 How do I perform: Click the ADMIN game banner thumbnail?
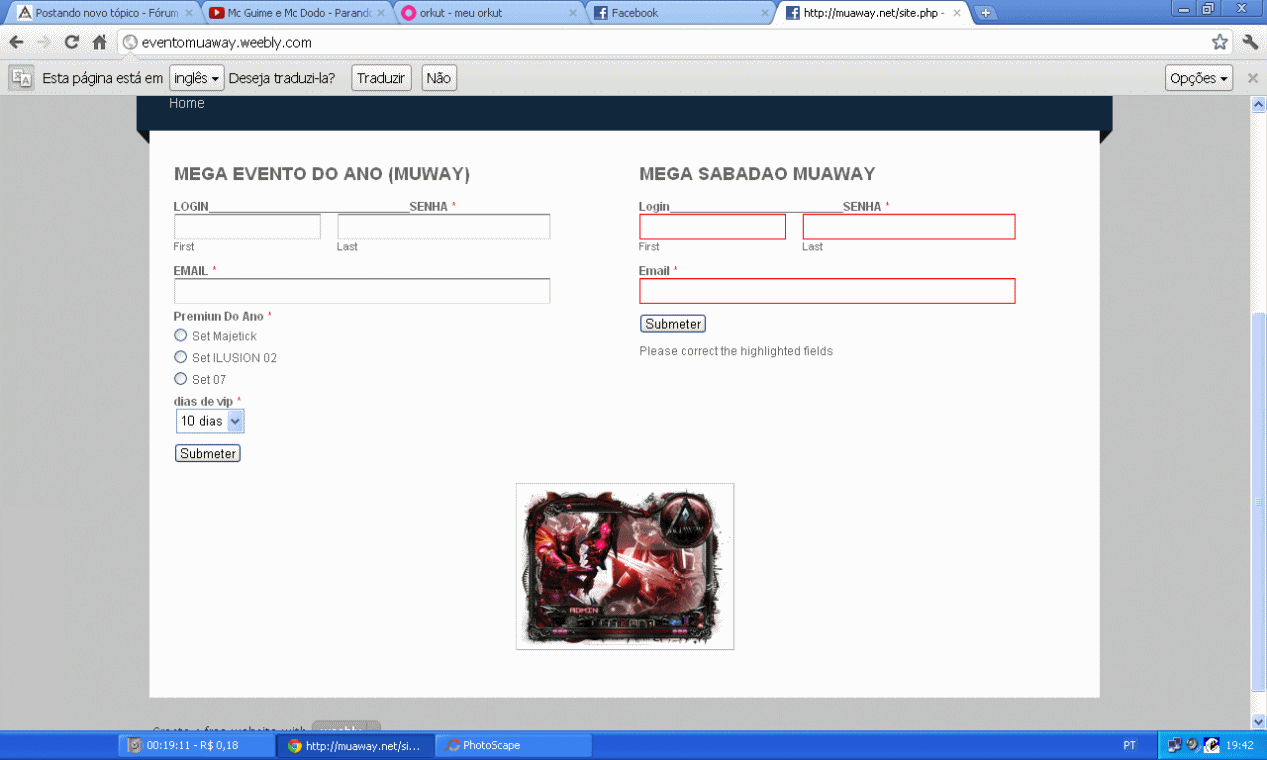coord(624,566)
